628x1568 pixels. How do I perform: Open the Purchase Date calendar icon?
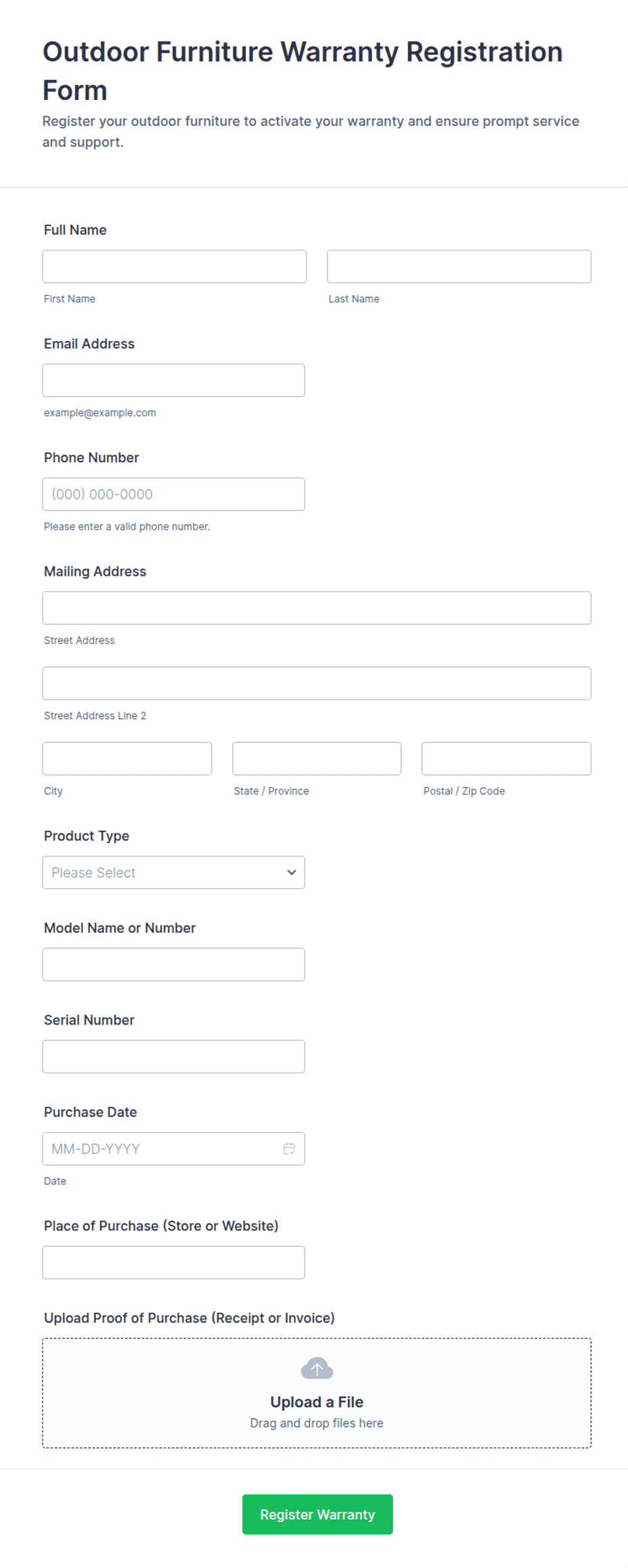289,1148
